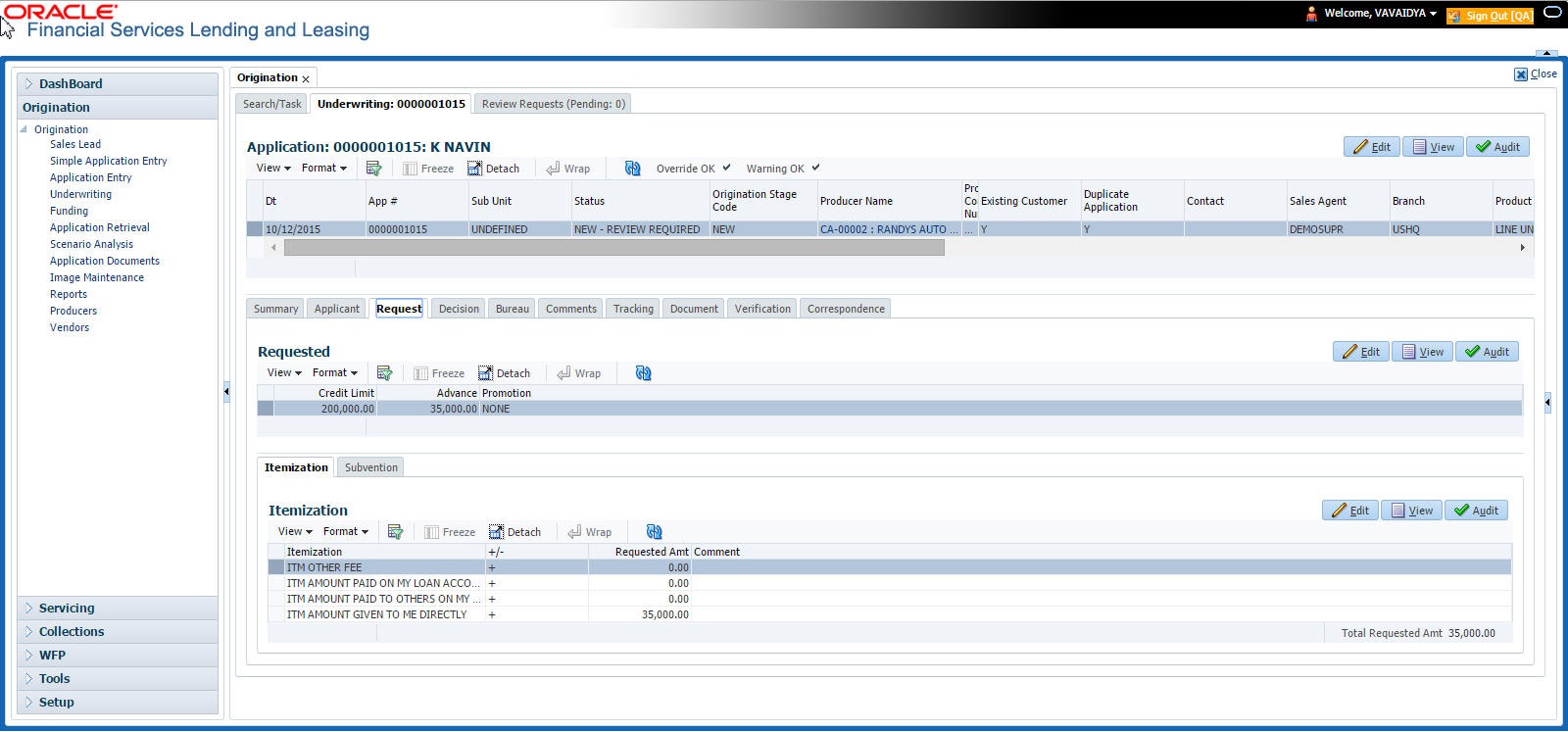Switch to the Search/Task tab
The height and width of the screenshot is (732, 1568).
point(272,104)
